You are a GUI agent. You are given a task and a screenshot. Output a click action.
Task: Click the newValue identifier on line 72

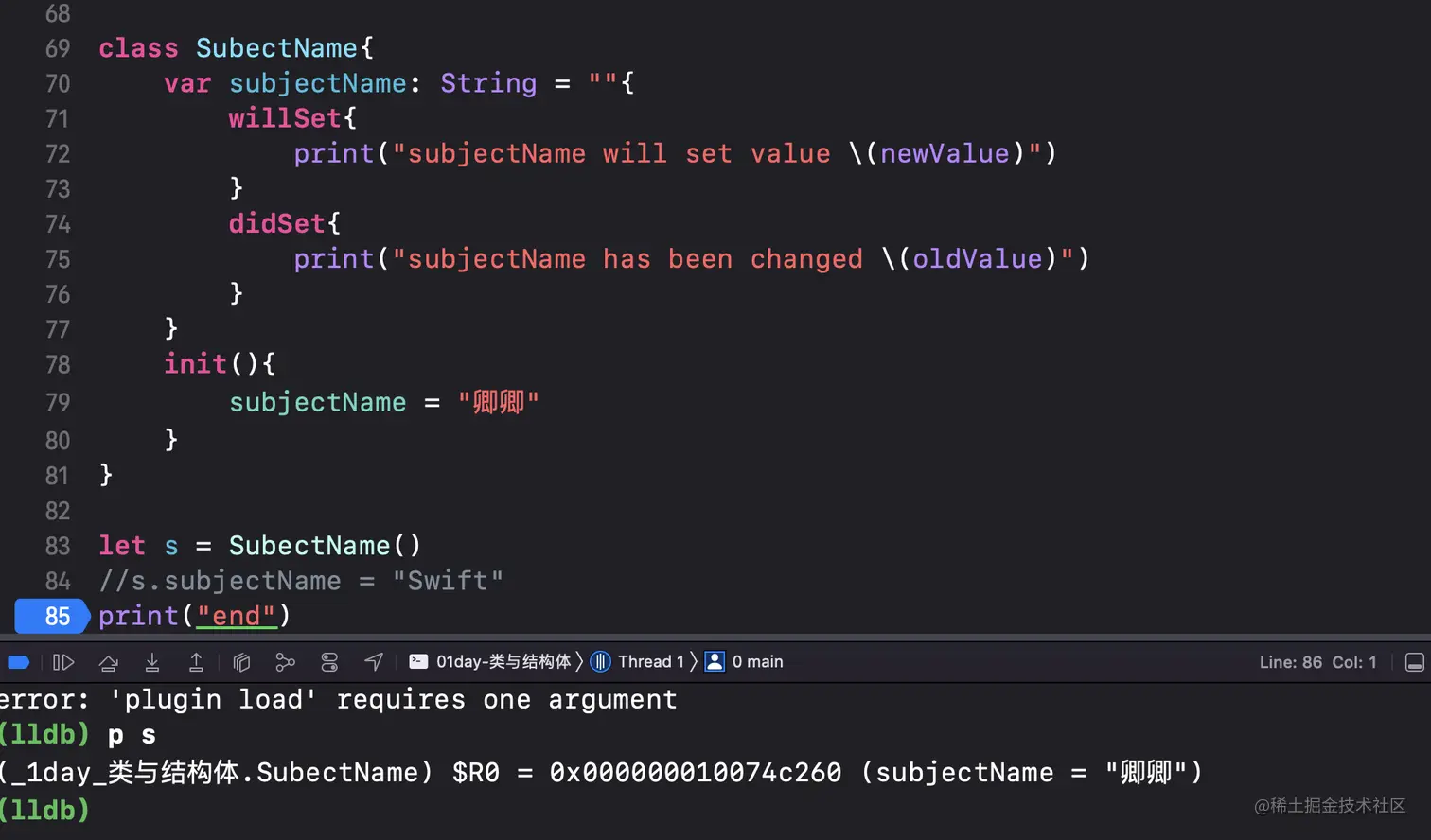coord(945,153)
